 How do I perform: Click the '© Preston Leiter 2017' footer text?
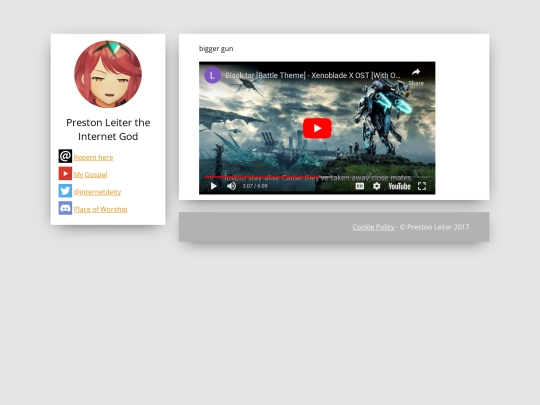click(434, 227)
